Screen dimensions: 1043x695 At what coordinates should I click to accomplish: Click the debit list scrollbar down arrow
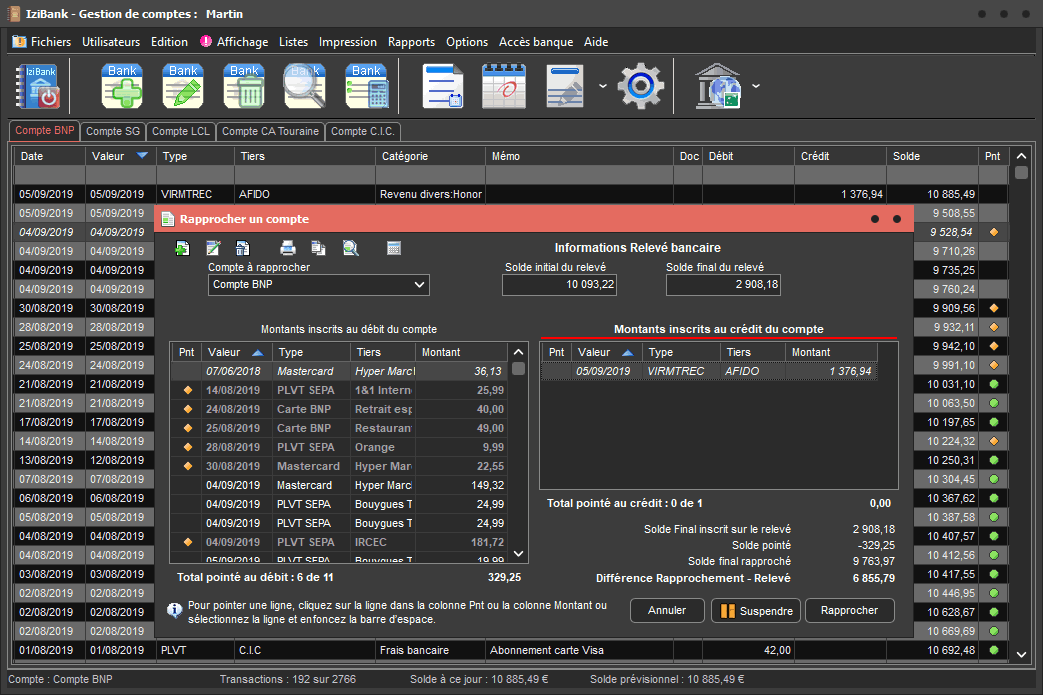518,553
